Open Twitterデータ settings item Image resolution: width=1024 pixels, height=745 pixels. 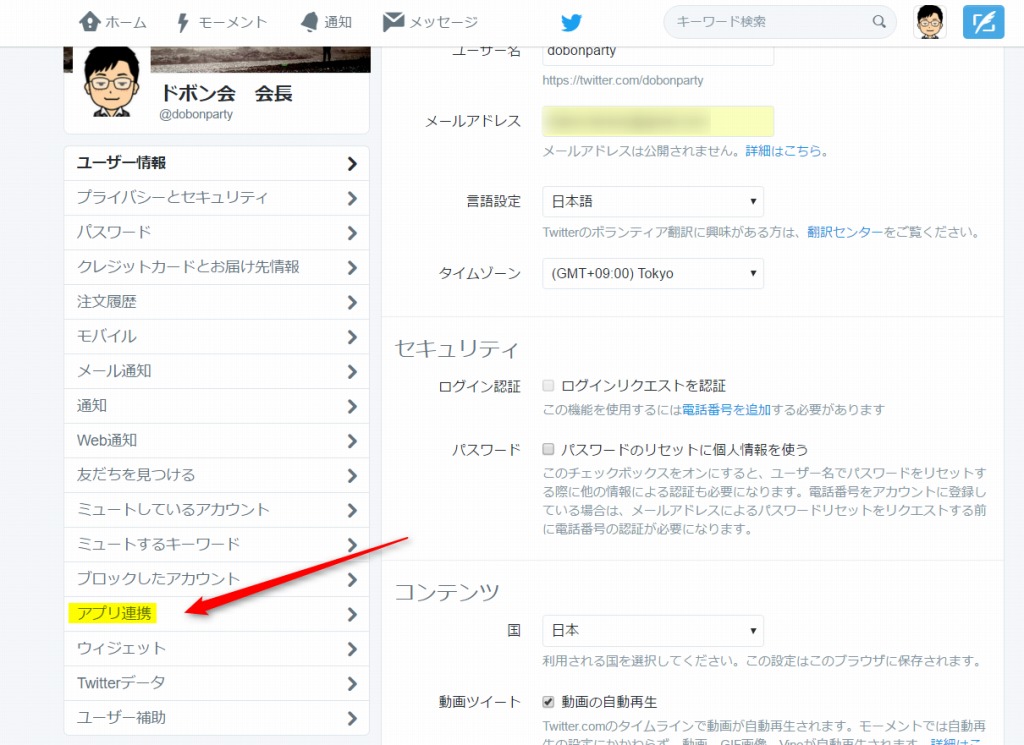point(216,683)
